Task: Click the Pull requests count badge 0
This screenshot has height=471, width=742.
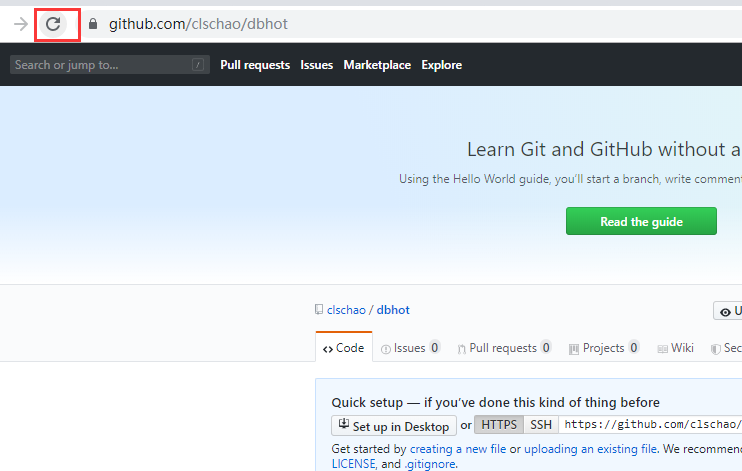Action: click(546, 348)
